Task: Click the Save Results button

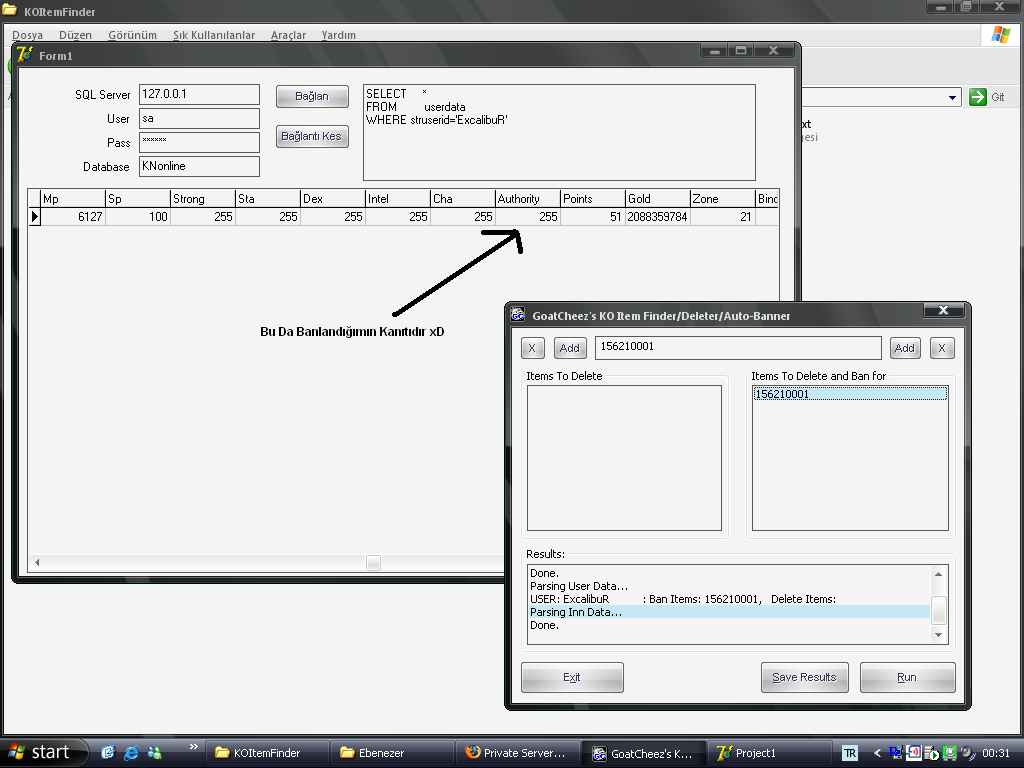Action: coord(805,677)
